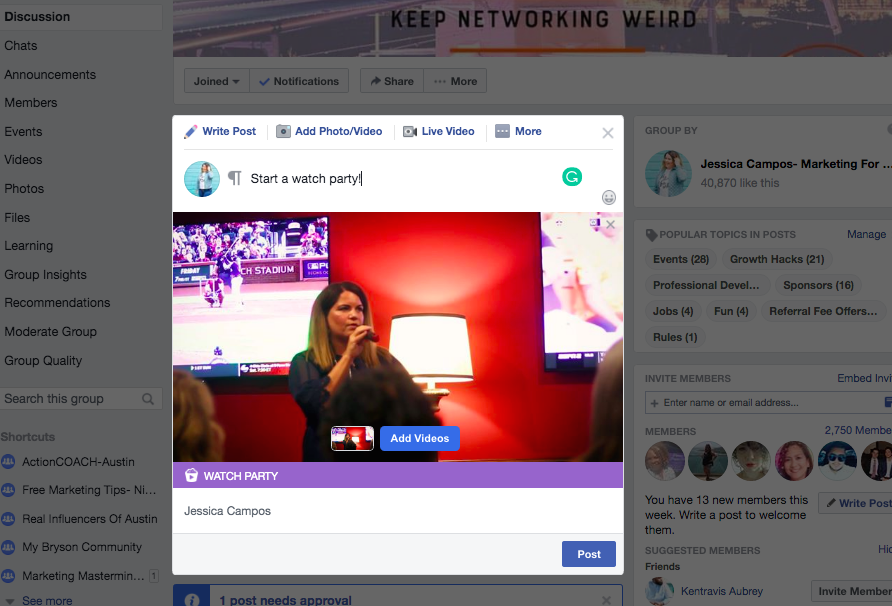Remove the watch party video attachment
892x606 pixels.
point(610,225)
